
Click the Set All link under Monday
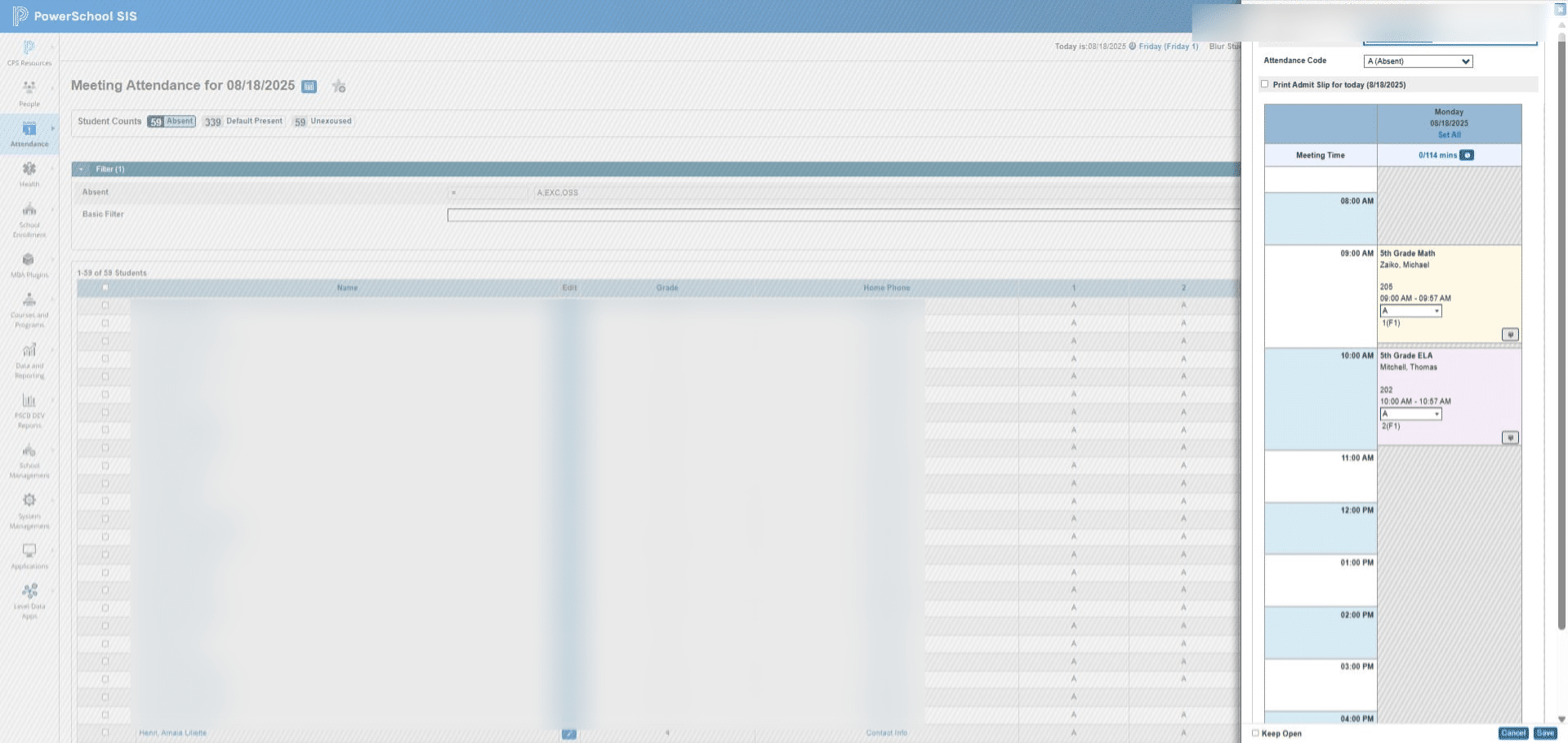pyautogui.click(x=1449, y=135)
